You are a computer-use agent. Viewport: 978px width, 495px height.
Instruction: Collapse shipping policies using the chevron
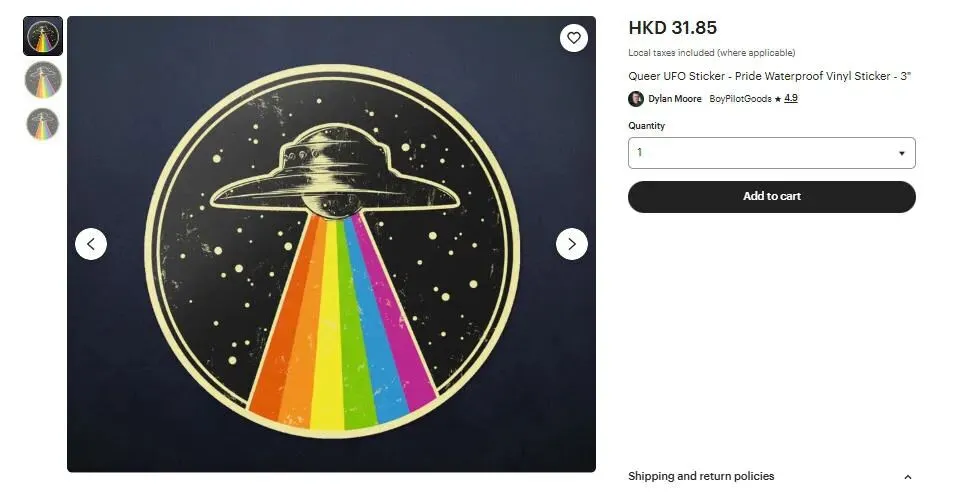click(908, 477)
